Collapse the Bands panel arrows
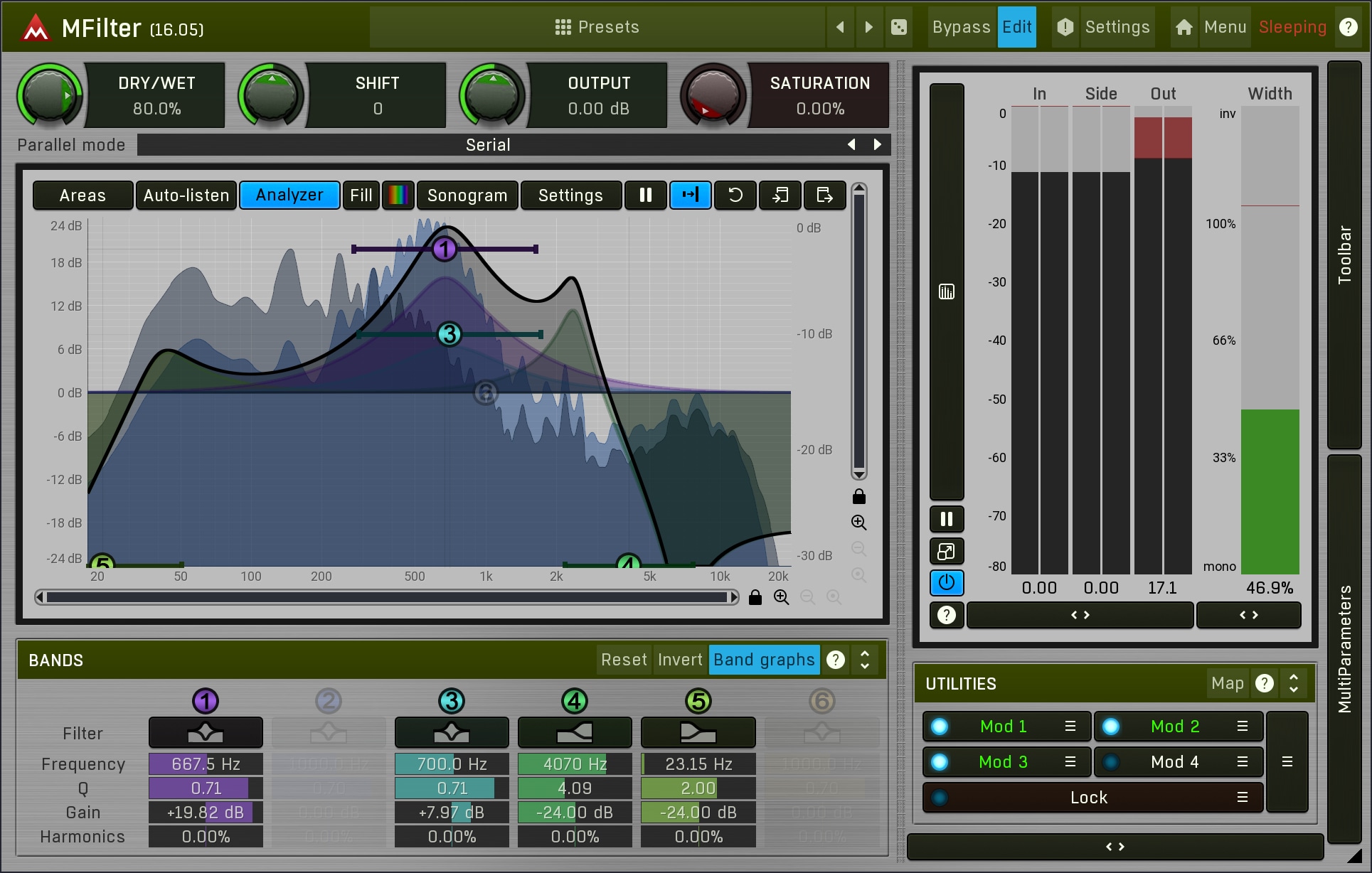Viewport: 1372px width, 873px height. (865, 660)
